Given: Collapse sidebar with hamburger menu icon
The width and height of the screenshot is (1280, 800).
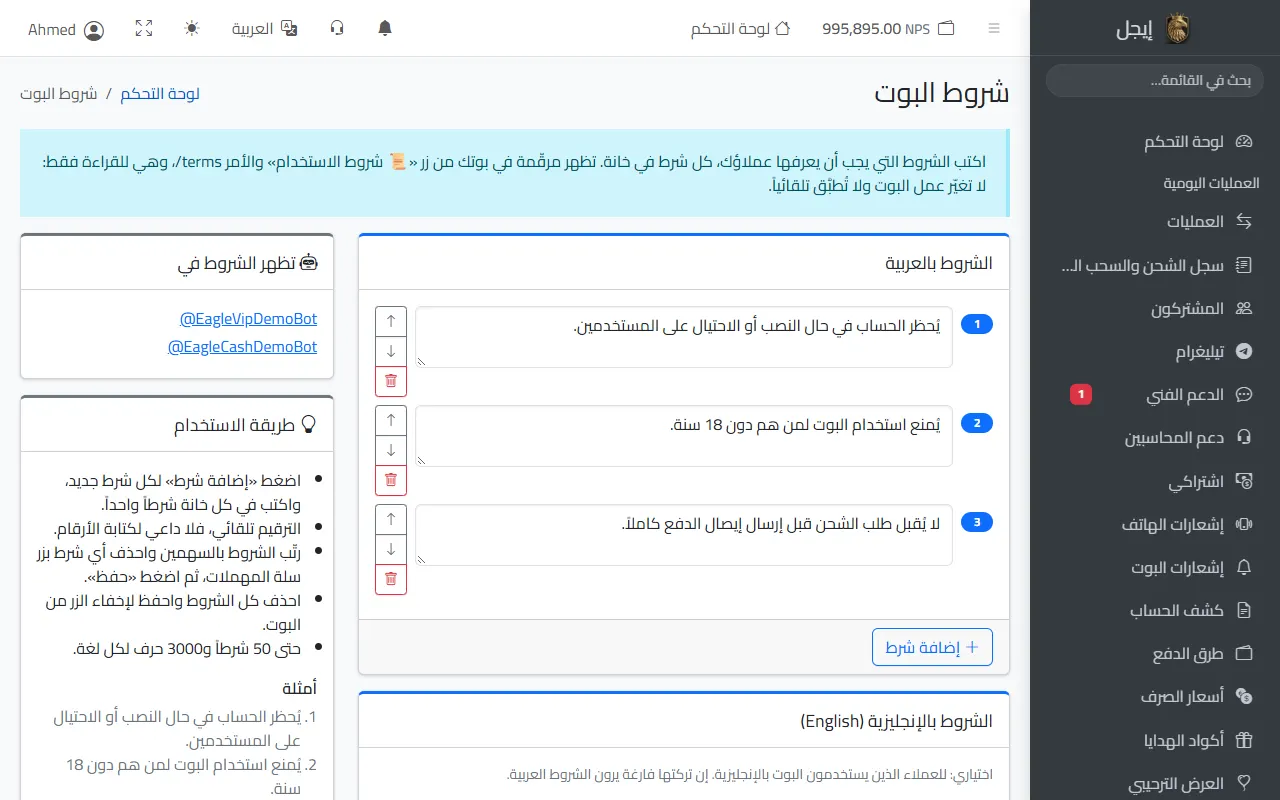Looking at the screenshot, I should 994,28.
